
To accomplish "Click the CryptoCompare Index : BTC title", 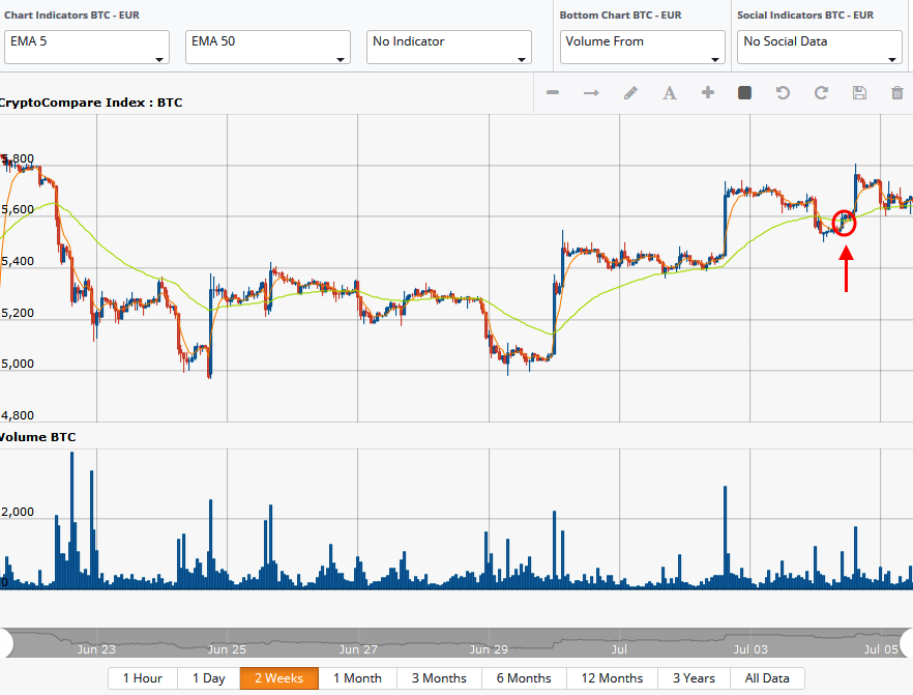I will (91, 102).
